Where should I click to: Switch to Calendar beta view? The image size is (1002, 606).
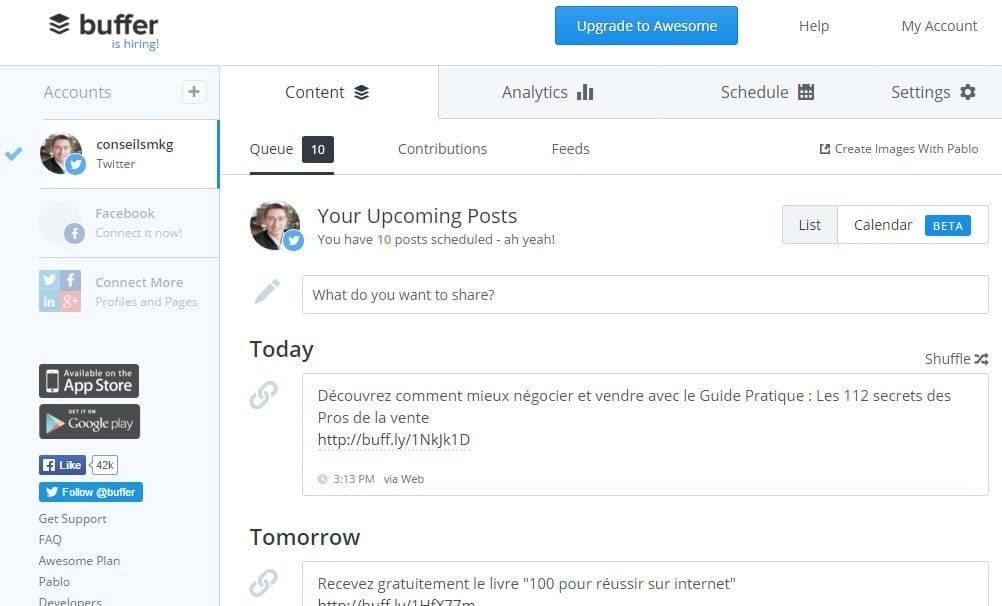coord(913,225)
